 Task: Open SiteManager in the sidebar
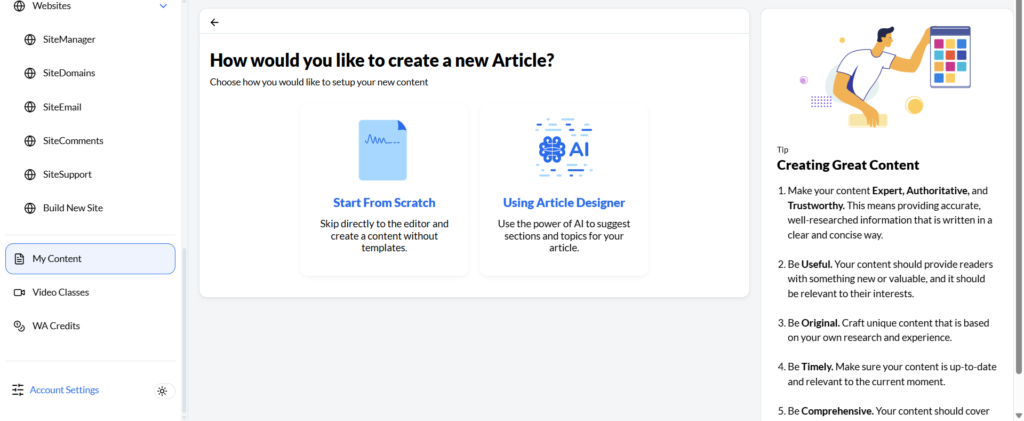[69, 39]
